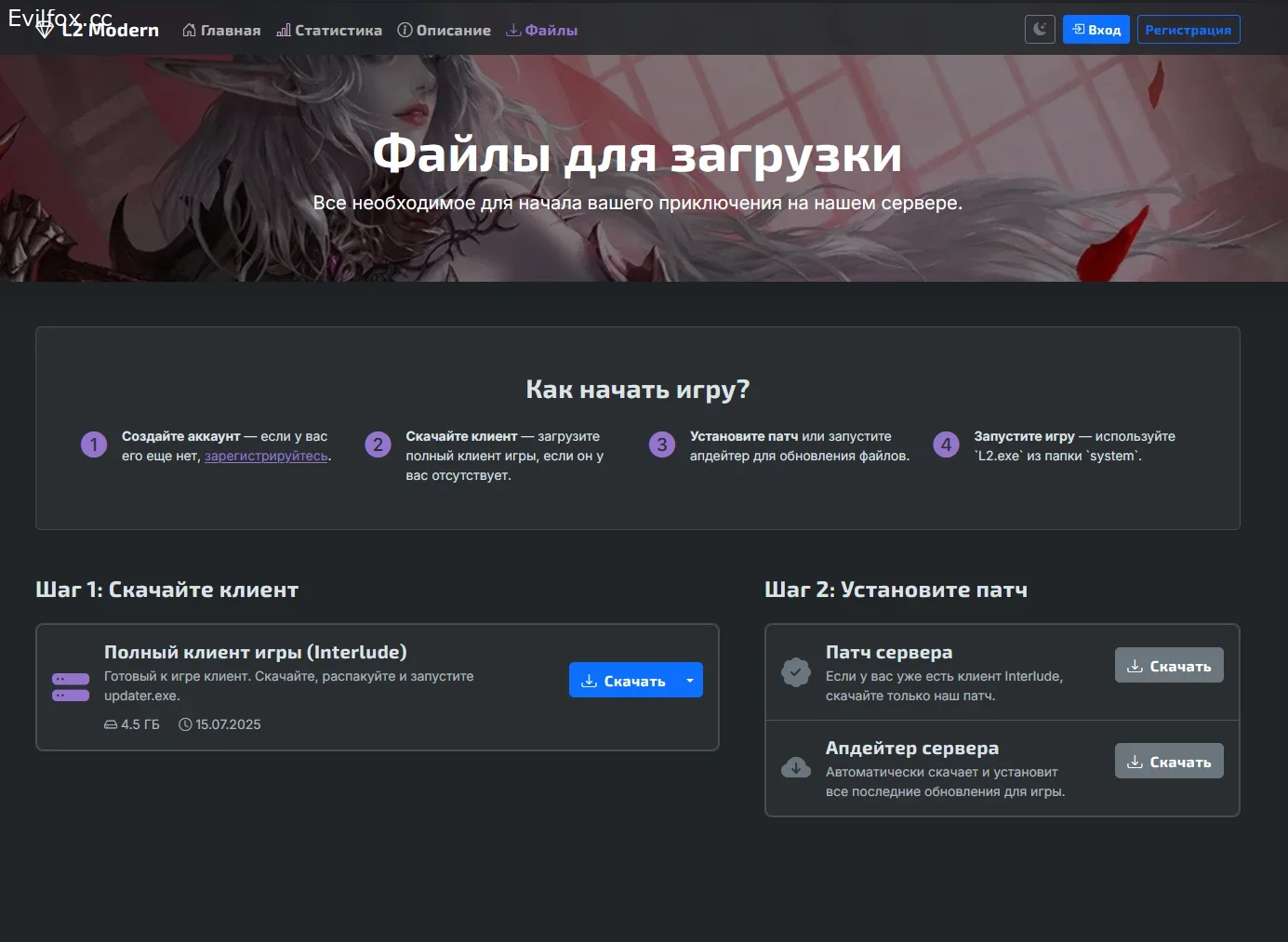
Task: Click the Запустите игру step text
Action: pyautogui.click(x=1024, y=436)
